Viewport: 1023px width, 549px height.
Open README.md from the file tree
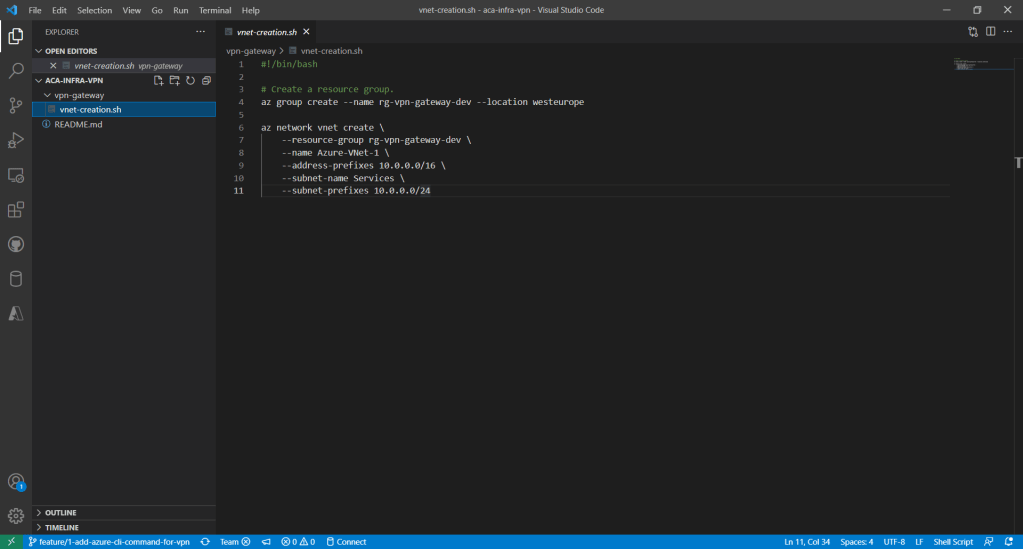click(x=78, y=125)
